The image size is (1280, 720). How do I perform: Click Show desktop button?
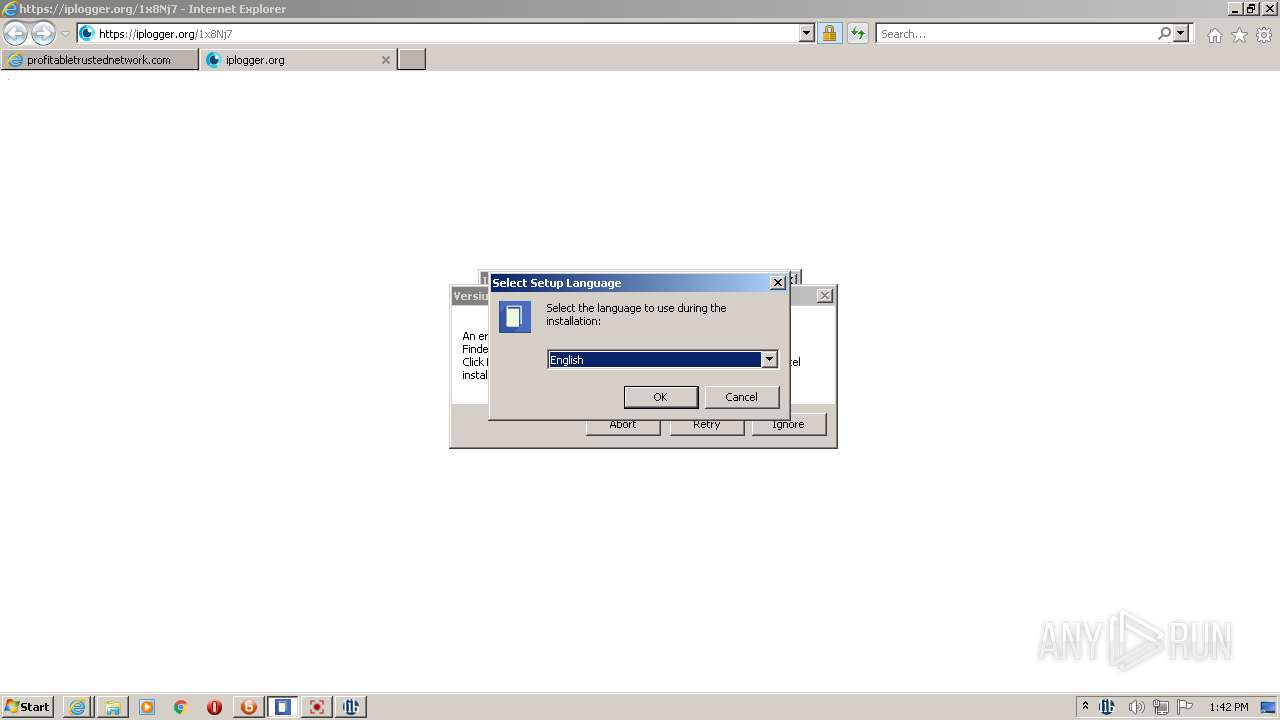1269,707
